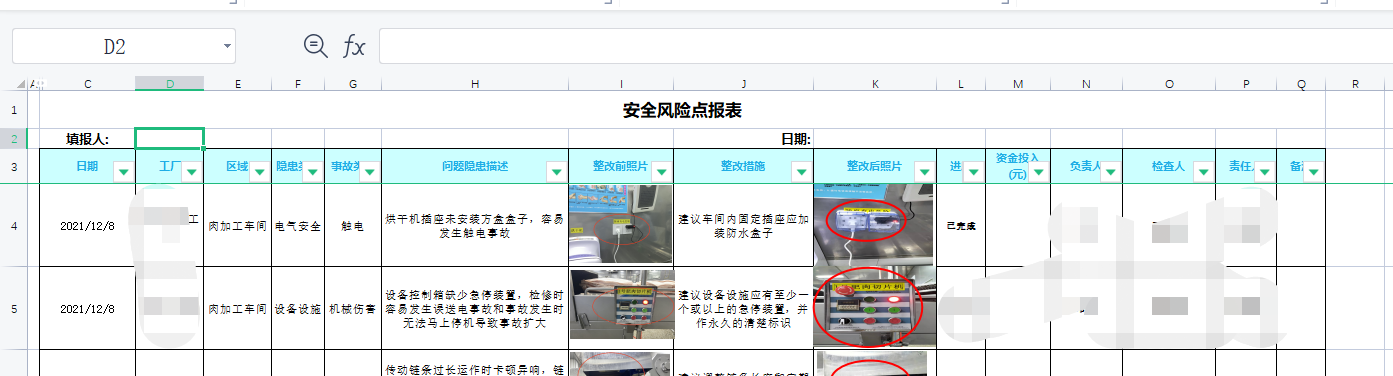Open the 责任 column filter dropdown

[1264, 172]
